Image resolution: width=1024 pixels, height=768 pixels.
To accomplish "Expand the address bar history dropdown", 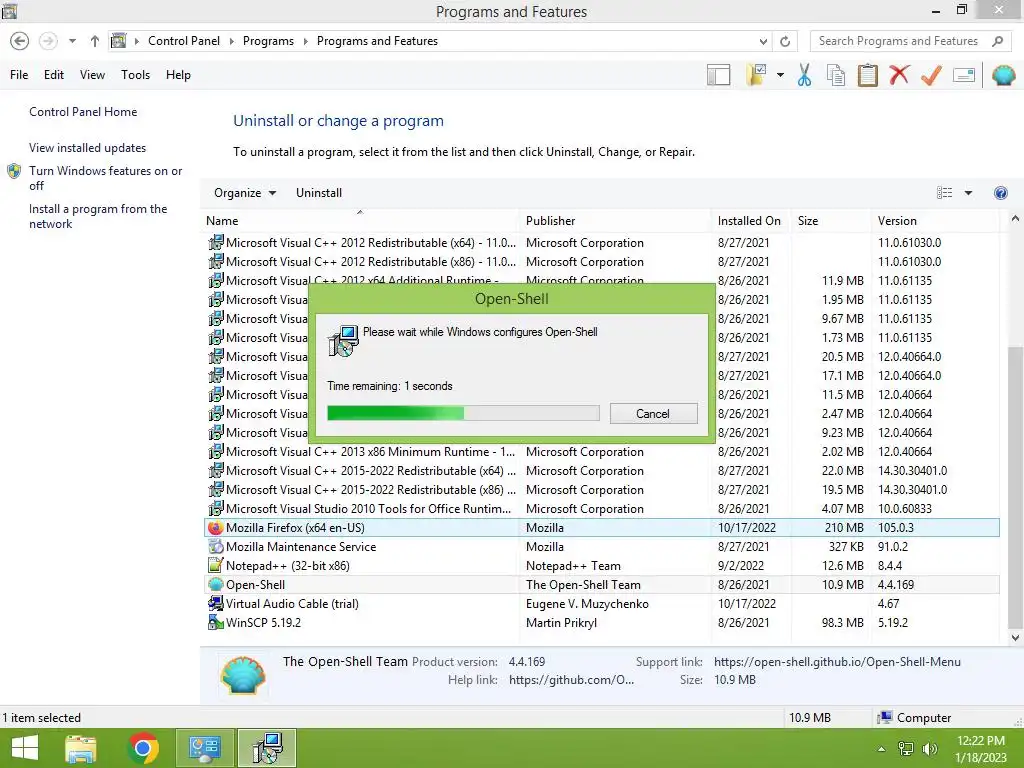I will (763, 41).
